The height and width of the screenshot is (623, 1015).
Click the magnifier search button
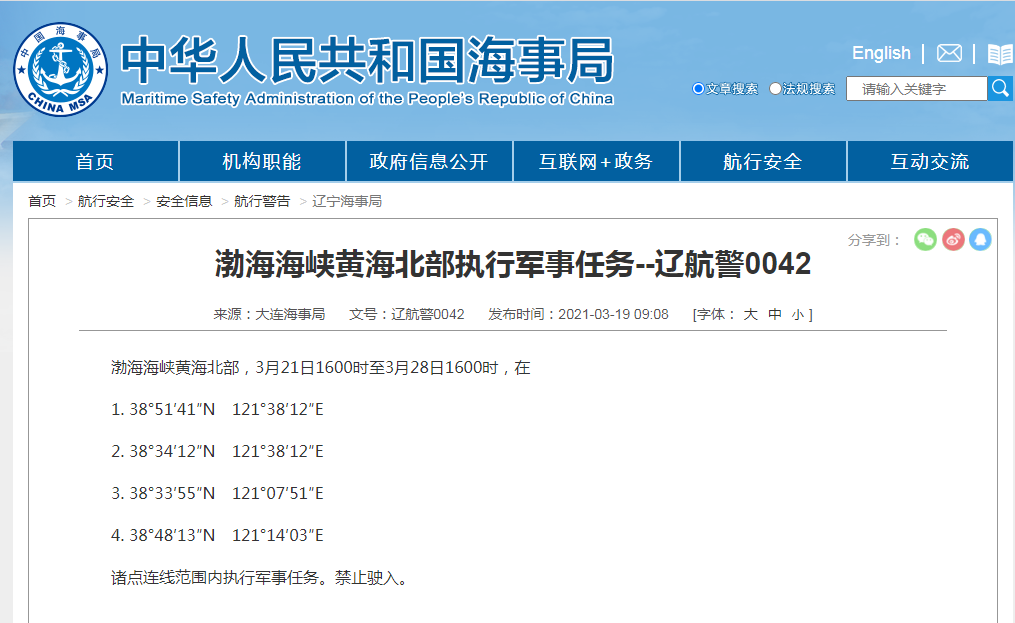click(x=1001, y=88)
